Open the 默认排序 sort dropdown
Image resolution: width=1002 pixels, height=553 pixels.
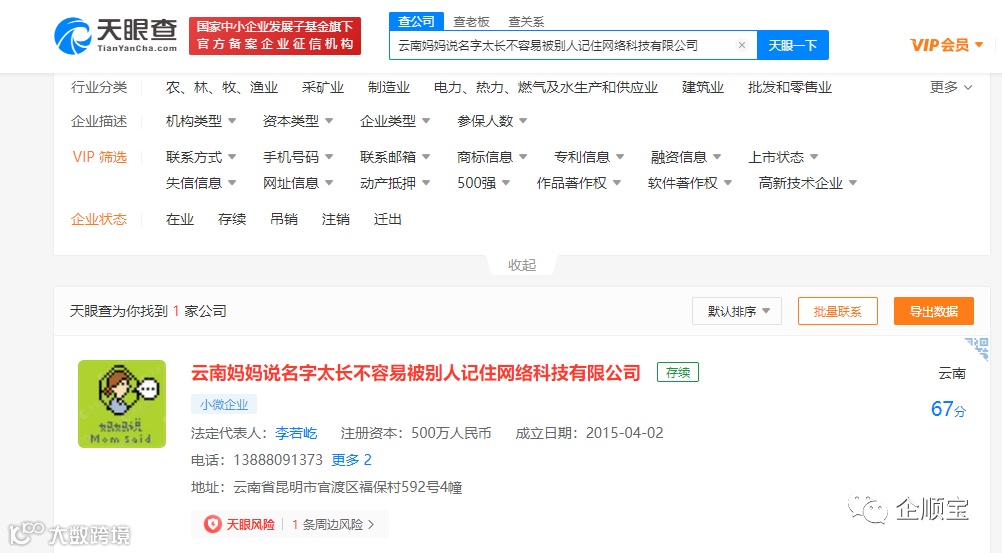(737, 311)
